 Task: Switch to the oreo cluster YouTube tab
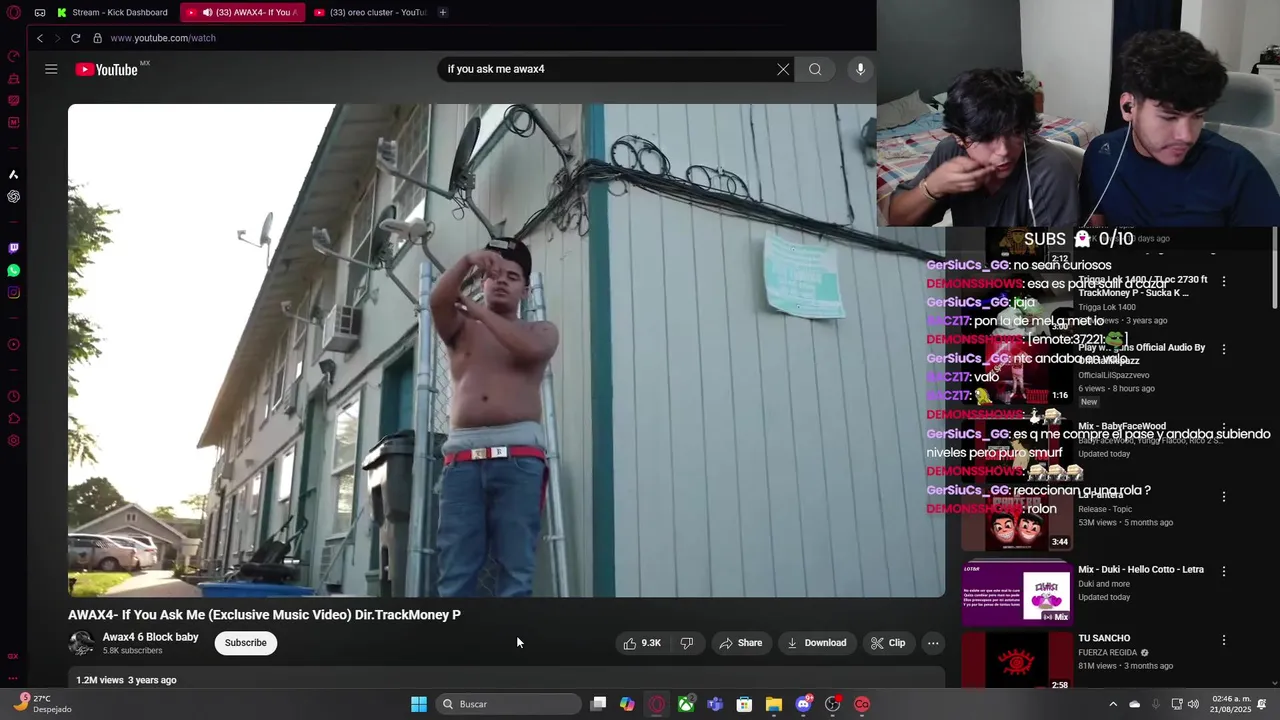click(370, 12)
